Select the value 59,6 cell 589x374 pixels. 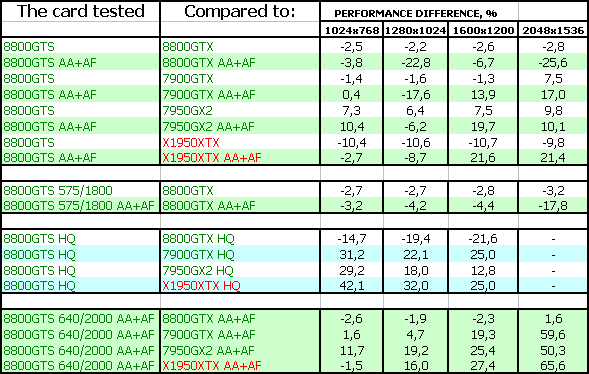click(x=553, y=334)
